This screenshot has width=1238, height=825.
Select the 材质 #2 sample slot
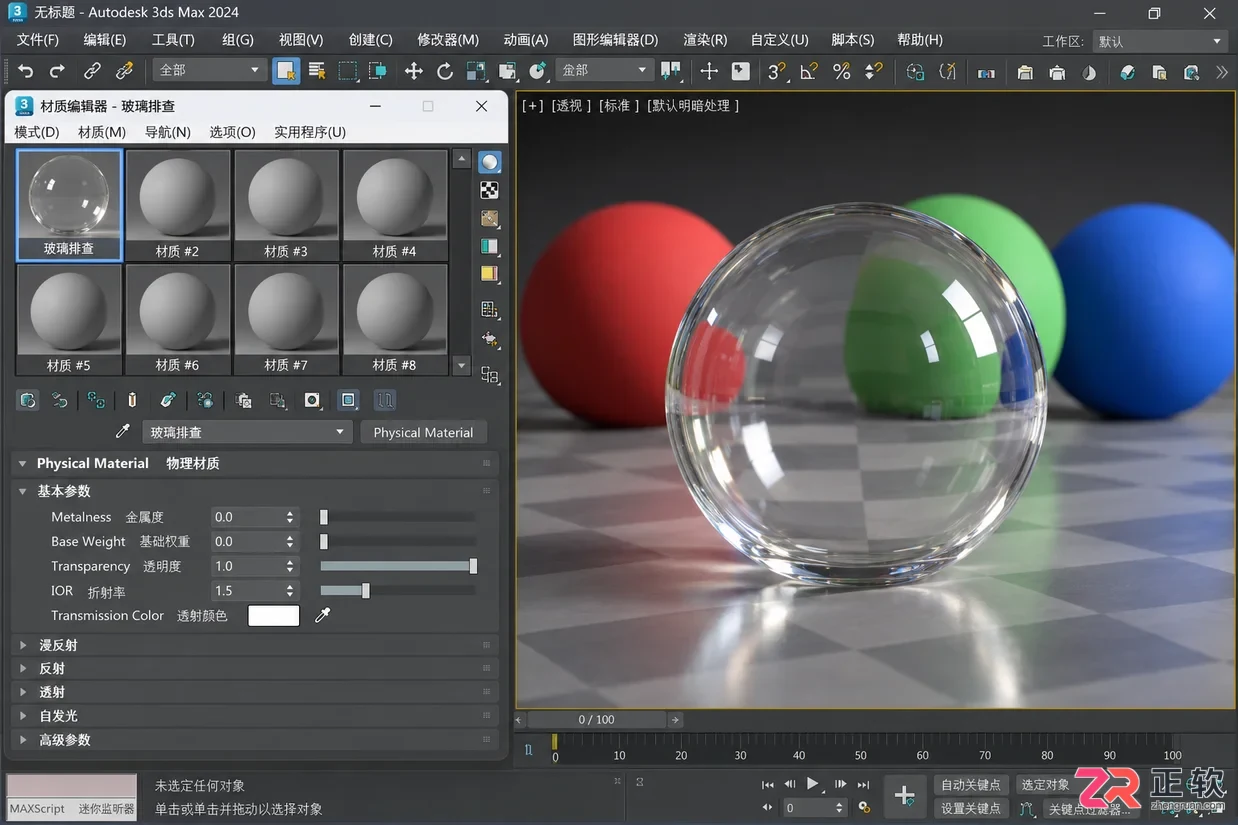177,205
